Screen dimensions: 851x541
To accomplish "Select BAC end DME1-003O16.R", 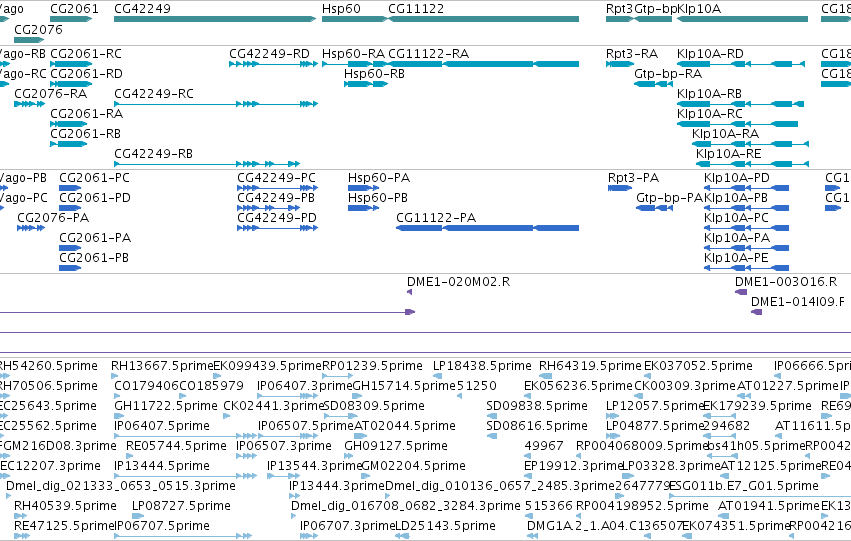I will [741, 292].
